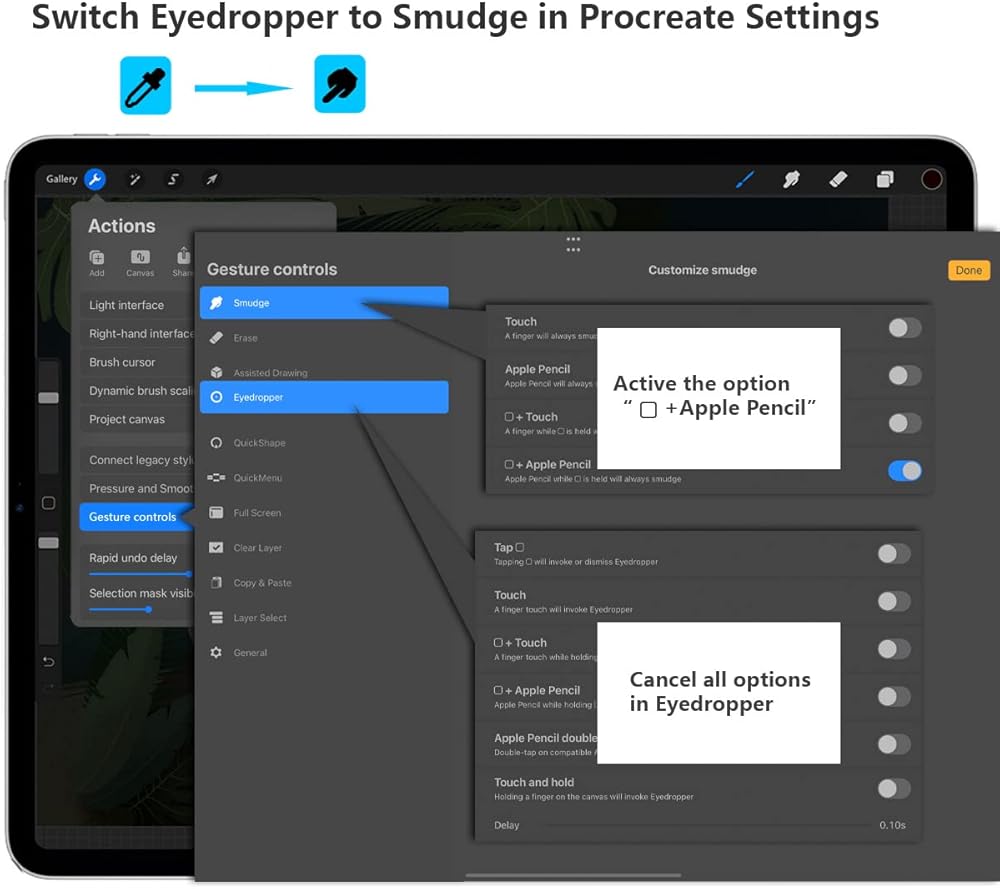Open the General gesture settings
The width and height of the screenshot is (1000, 889).
pos(250,653)
